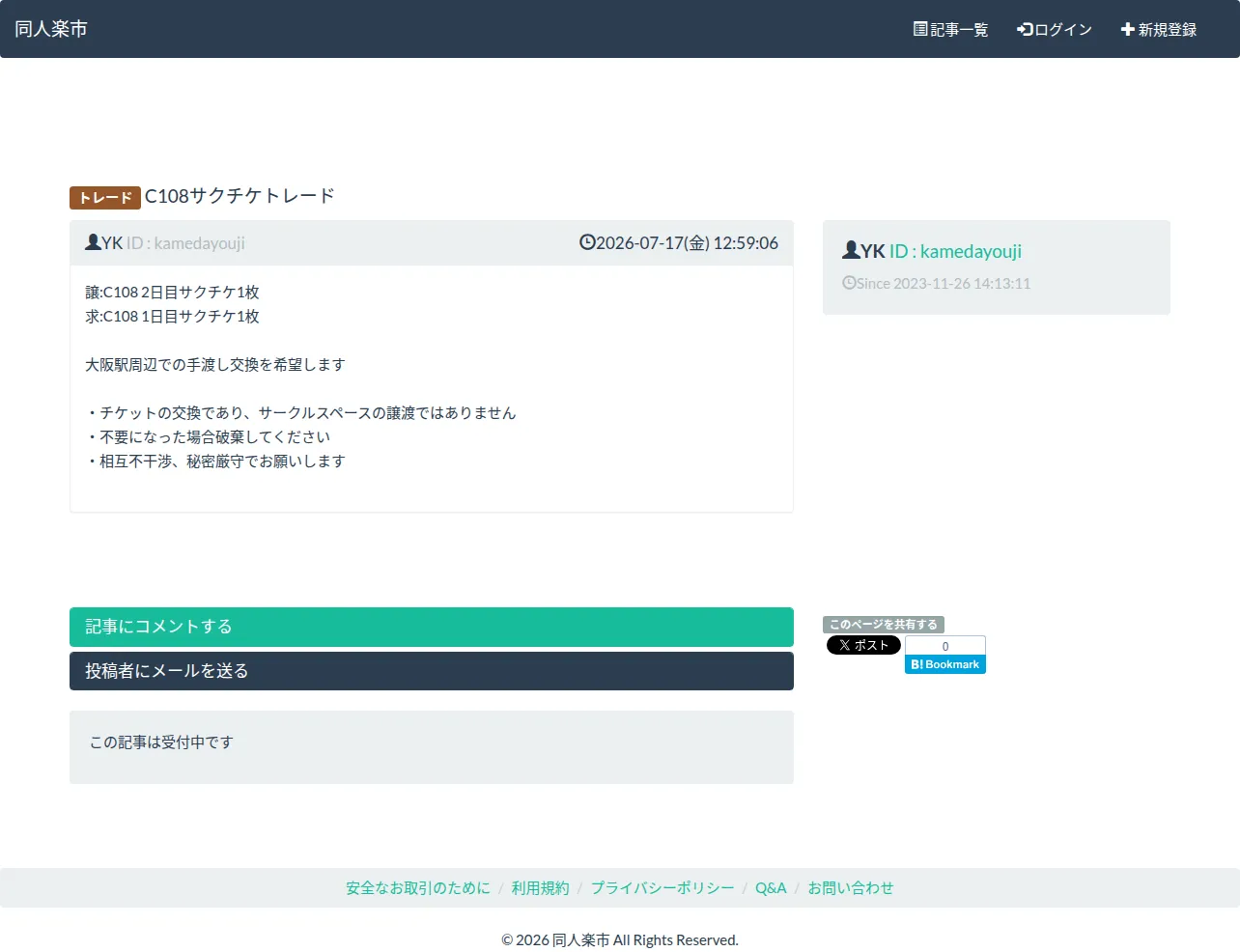Screen dimensions: 1240x952
Task: Click 投稿者にメールを送る button
Action: pos(432,671)
